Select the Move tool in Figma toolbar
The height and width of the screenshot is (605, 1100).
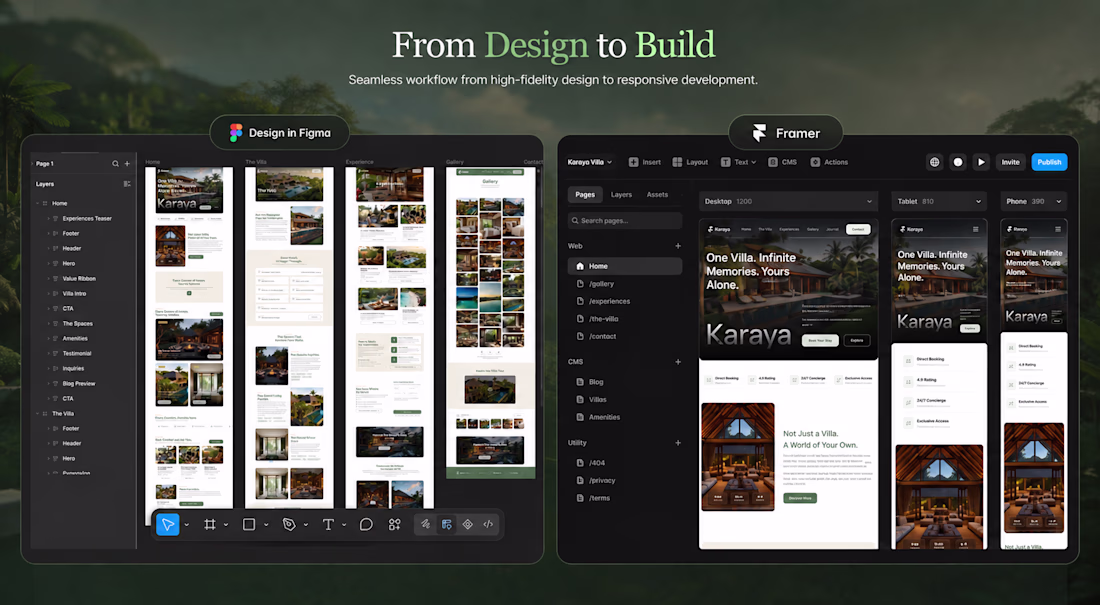(x=168, y=524)
